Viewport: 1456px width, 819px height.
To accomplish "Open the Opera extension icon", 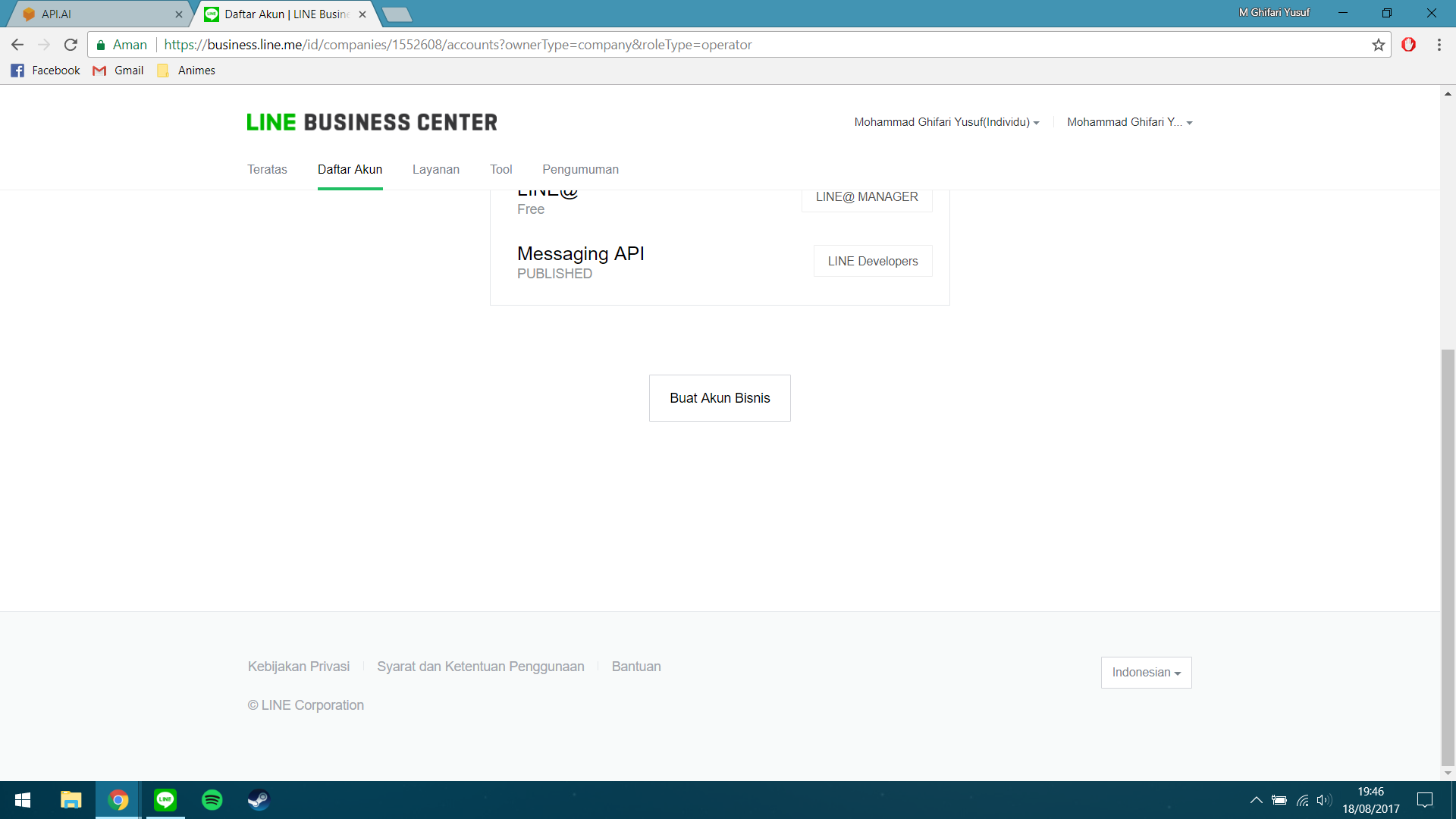I will pyautogui.click(x=1408, y=45).
